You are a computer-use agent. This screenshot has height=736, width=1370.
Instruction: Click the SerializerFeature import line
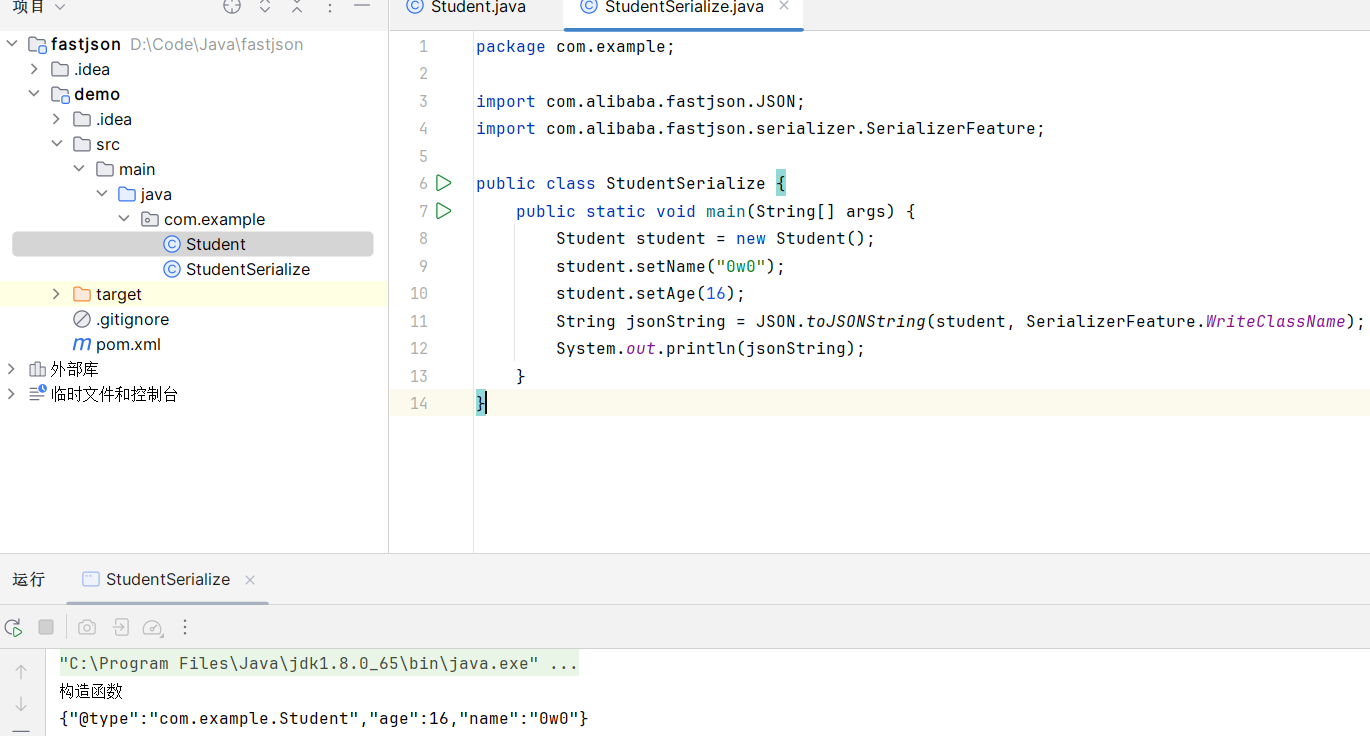tap(760, 129)
